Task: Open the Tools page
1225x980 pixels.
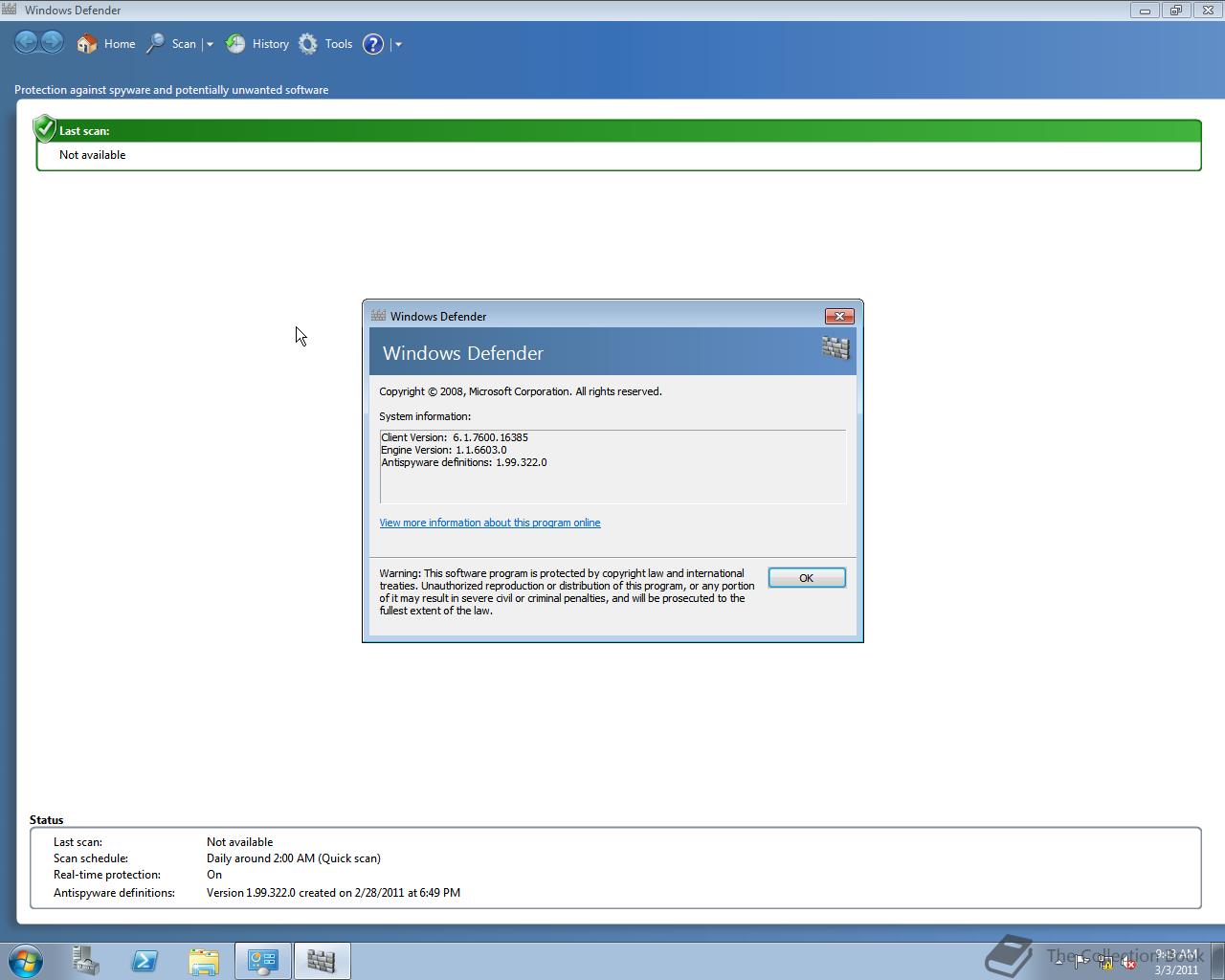Action: point(325,44)
